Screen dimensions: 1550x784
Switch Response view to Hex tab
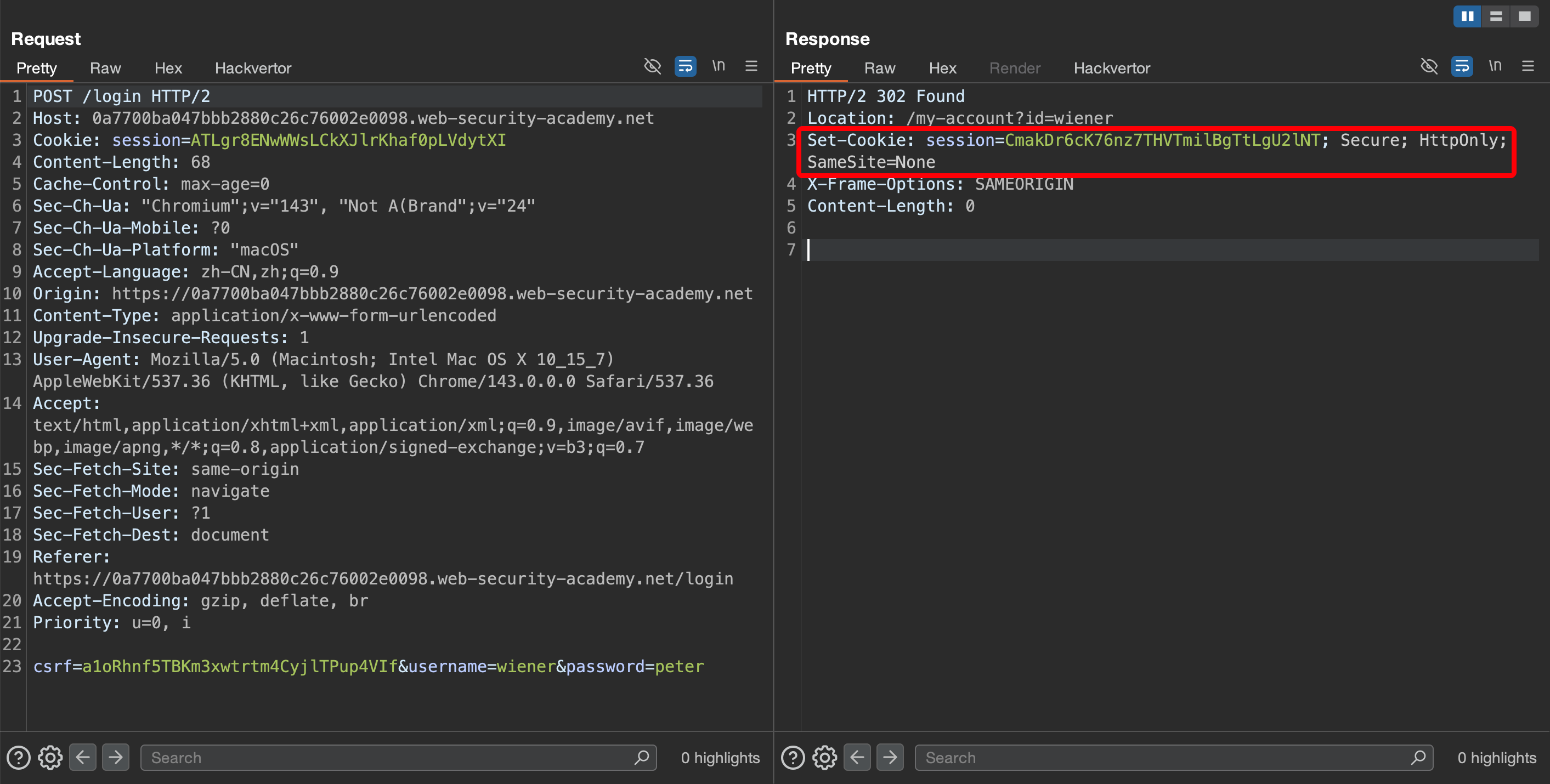(942, 68)
